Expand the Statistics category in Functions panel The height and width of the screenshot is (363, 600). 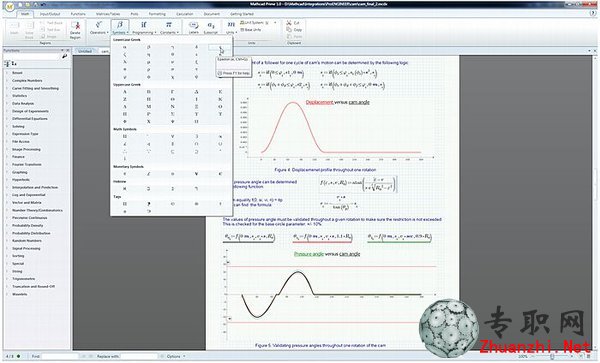[x=19, y=96]
